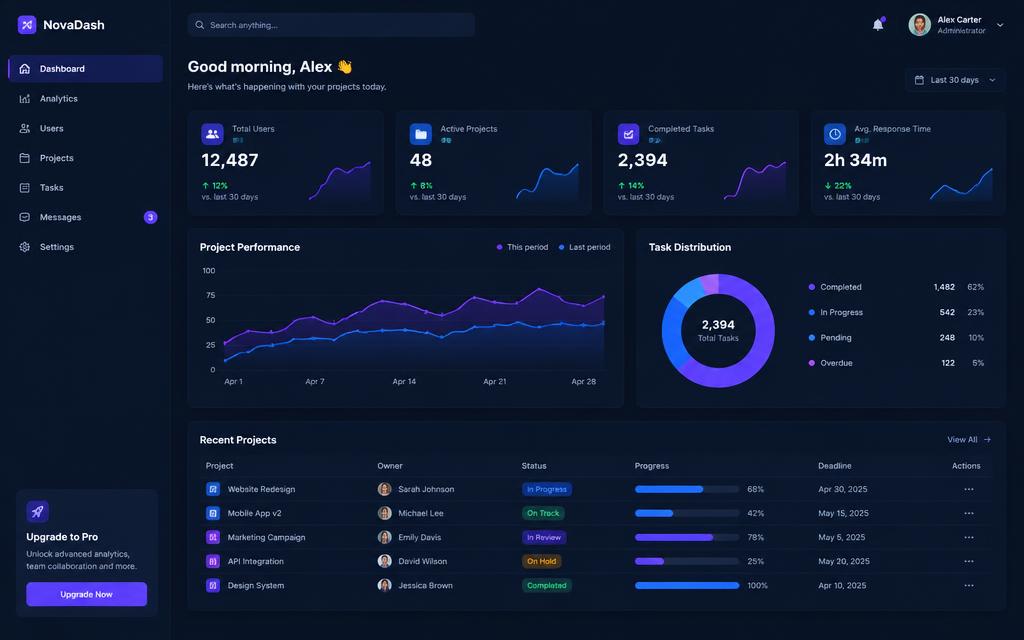Open the Last 30 days date range dropdown
This screenshot has height=640, width=1024.
click(955, 80)
